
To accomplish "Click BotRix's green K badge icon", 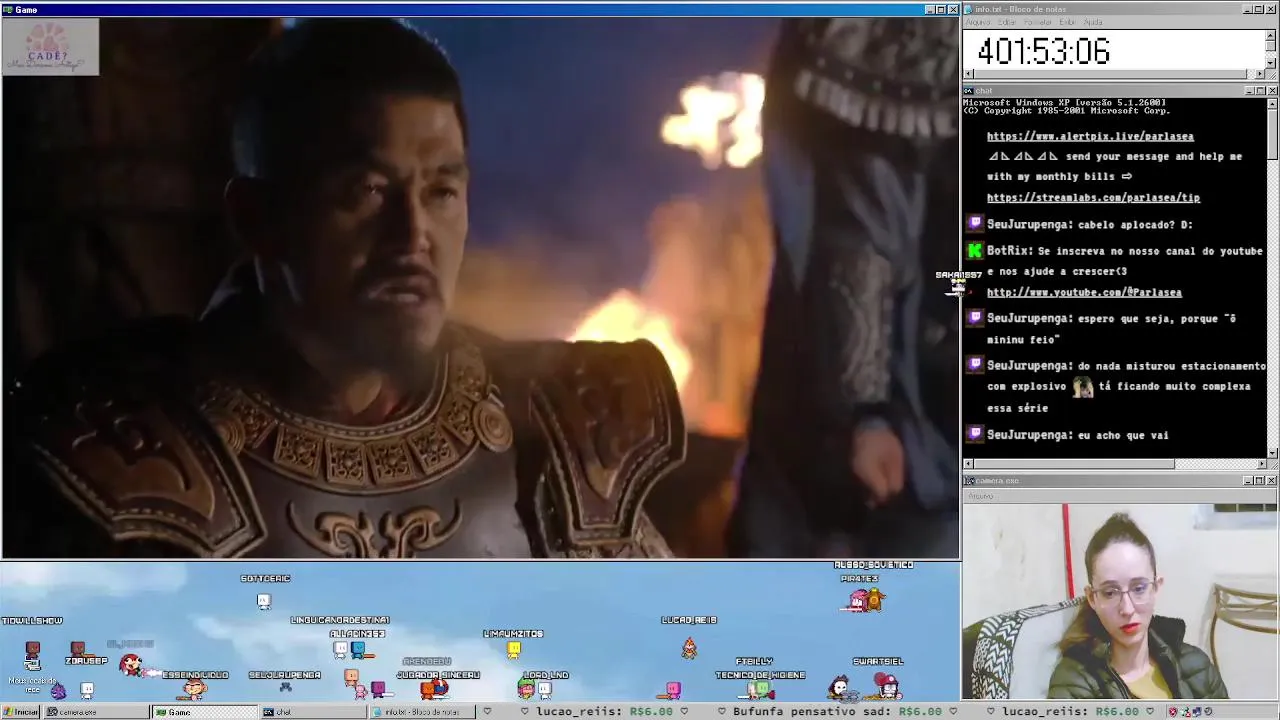I will point(975,251).
